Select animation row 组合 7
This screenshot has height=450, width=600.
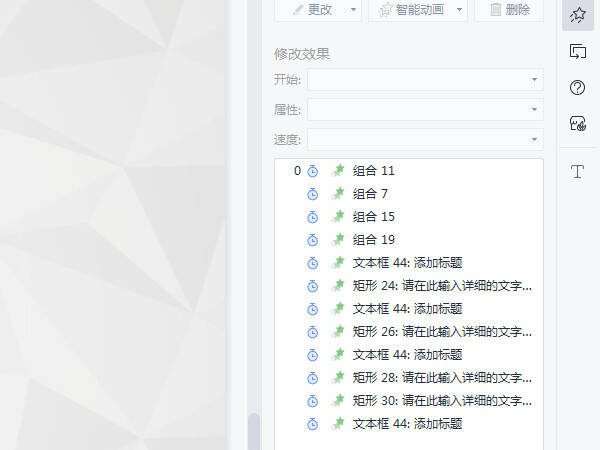[x=409, y=194]
